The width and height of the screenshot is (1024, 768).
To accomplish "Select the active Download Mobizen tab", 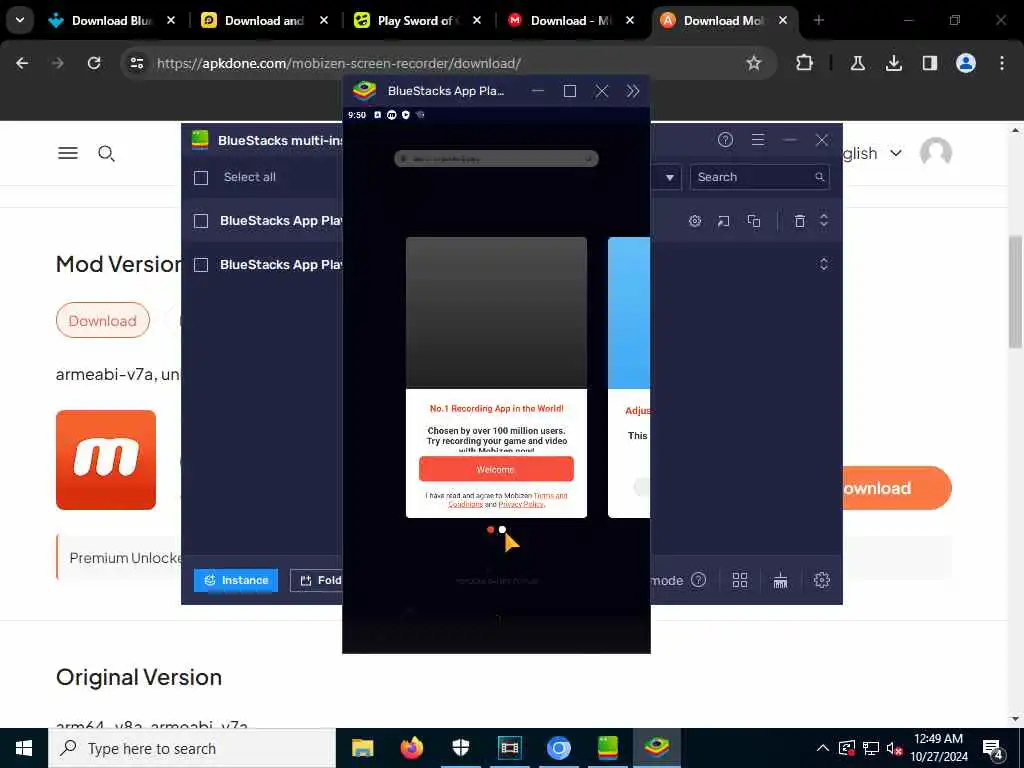I will point(724,20).
